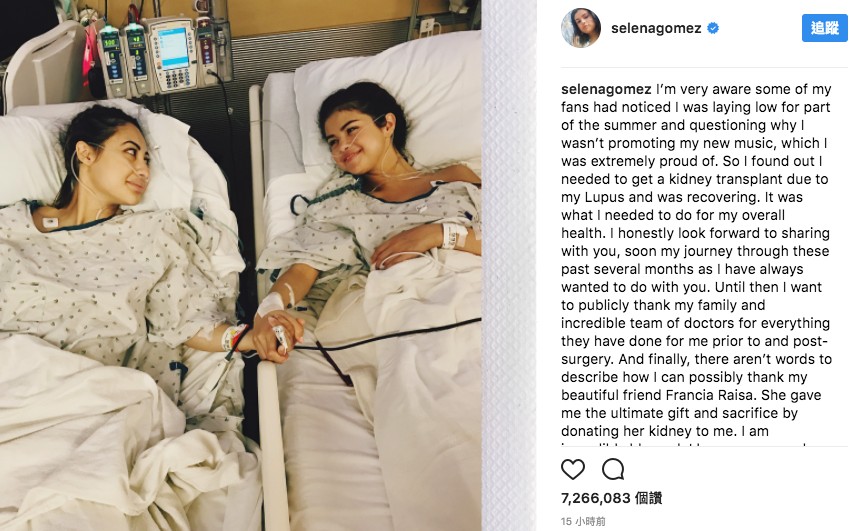
Task: Open comments via the speech bubble icon
Action: click(613, 469)
